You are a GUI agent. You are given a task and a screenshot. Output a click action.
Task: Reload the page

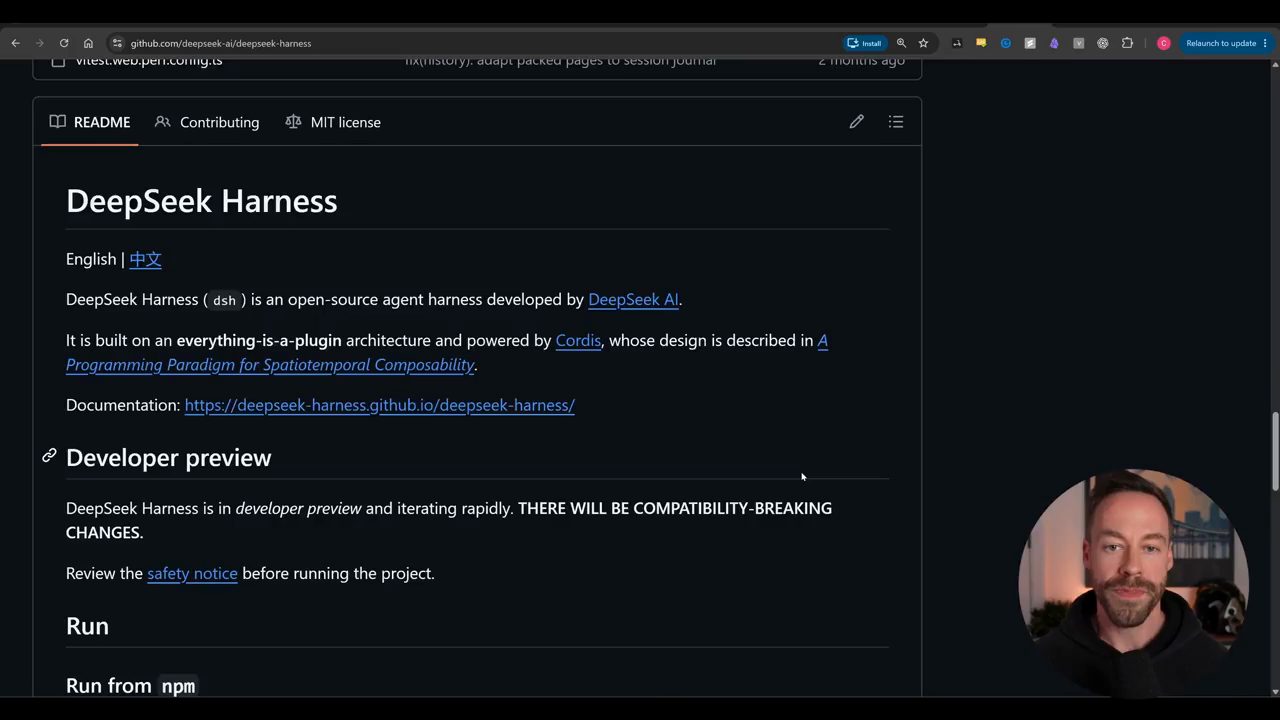tap(64, 43)
